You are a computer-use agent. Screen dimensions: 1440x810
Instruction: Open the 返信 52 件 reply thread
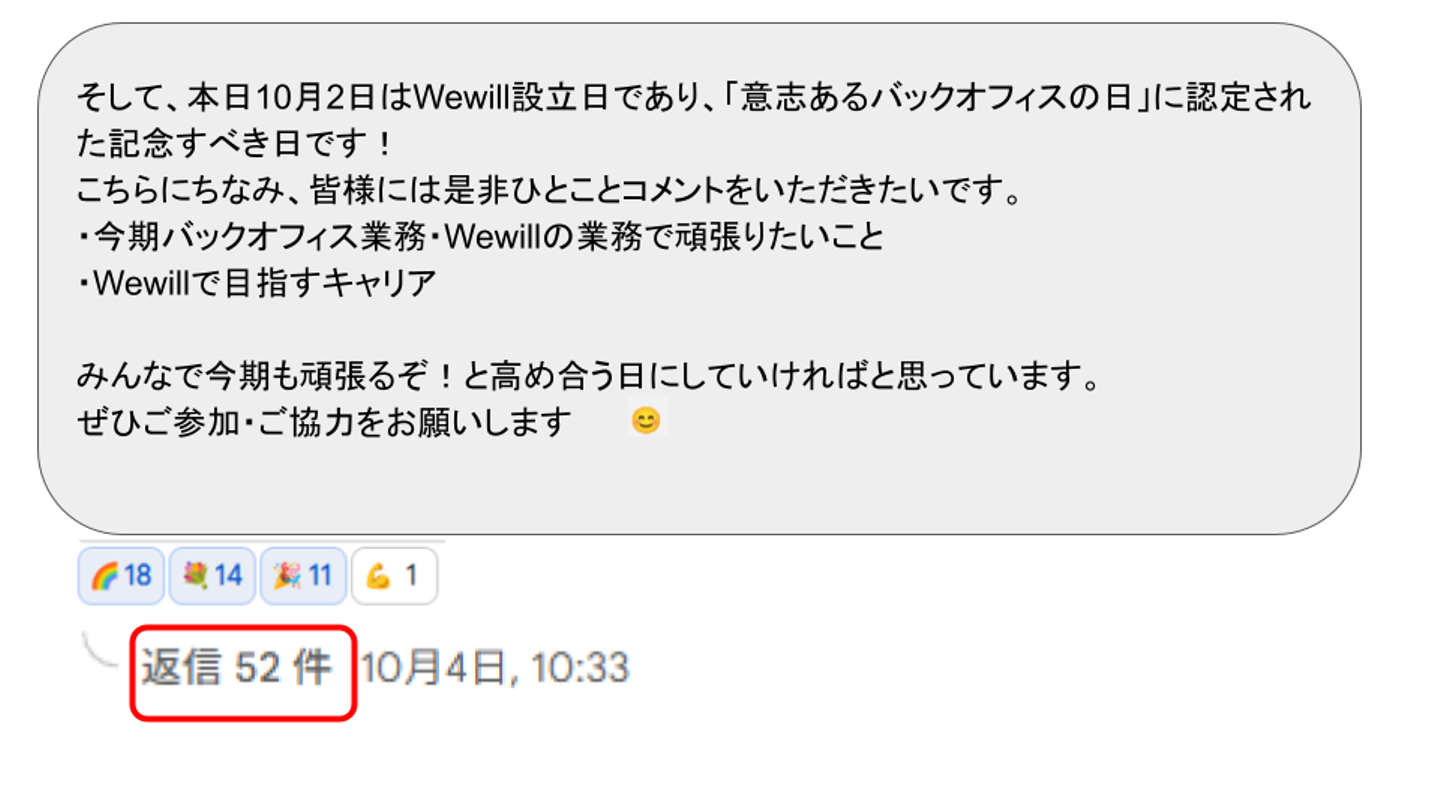click(x=236, y=668)
